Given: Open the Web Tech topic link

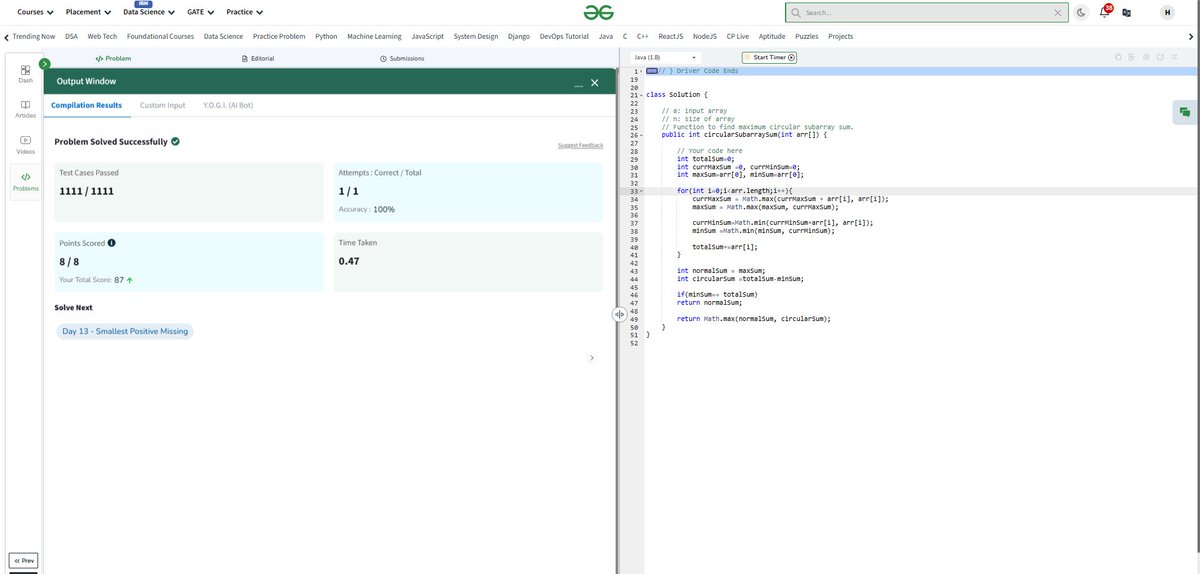Looking at the screenshot, I should tap(102, 36).
